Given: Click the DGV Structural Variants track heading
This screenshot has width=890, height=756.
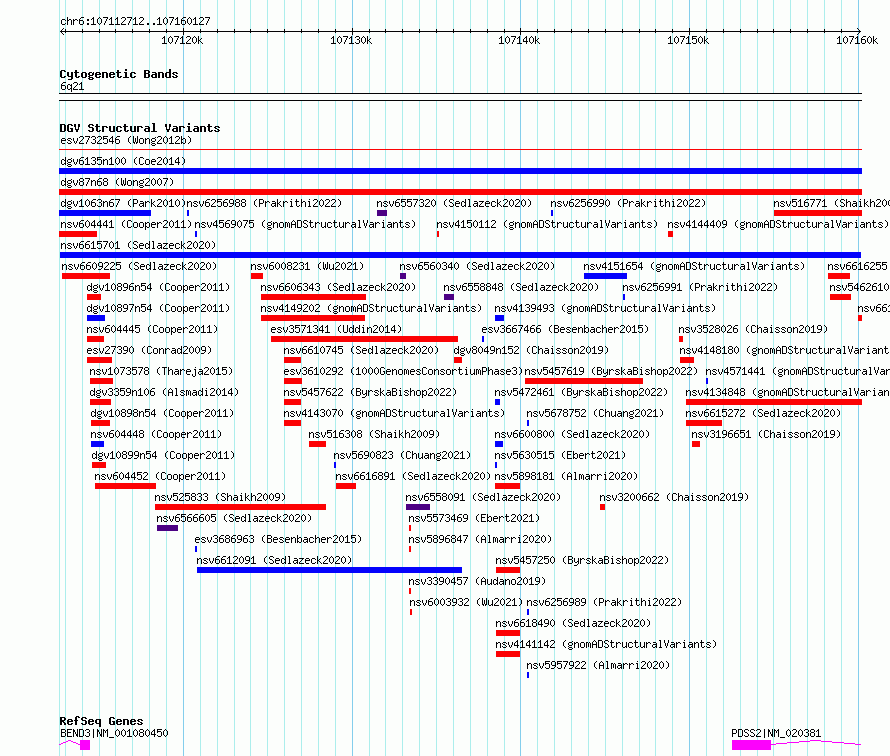Looking at the screenshot, I should [x=140, y=128].
